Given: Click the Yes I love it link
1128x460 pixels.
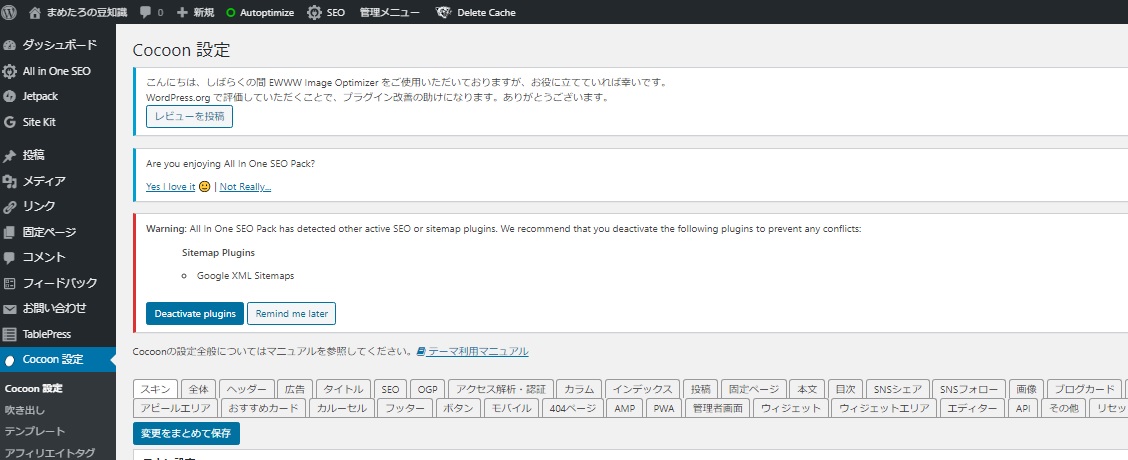Looking at the screenshot, I should (170, 186).
